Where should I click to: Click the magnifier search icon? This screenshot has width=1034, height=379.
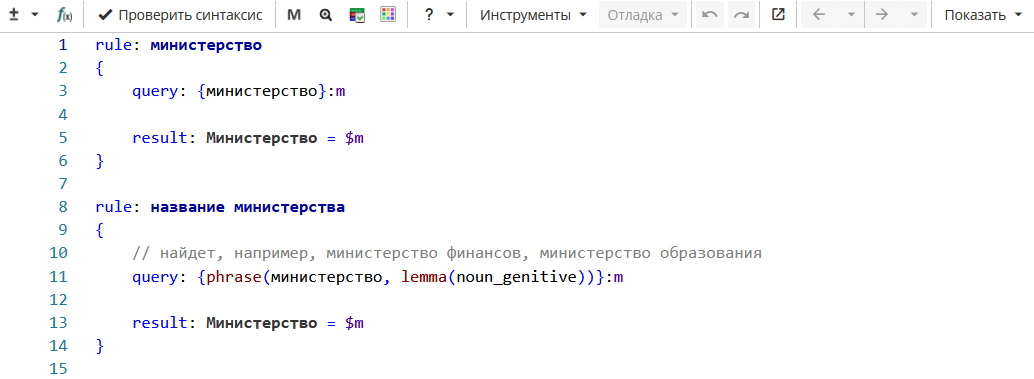pyautogui.click(x=325, y=15)
